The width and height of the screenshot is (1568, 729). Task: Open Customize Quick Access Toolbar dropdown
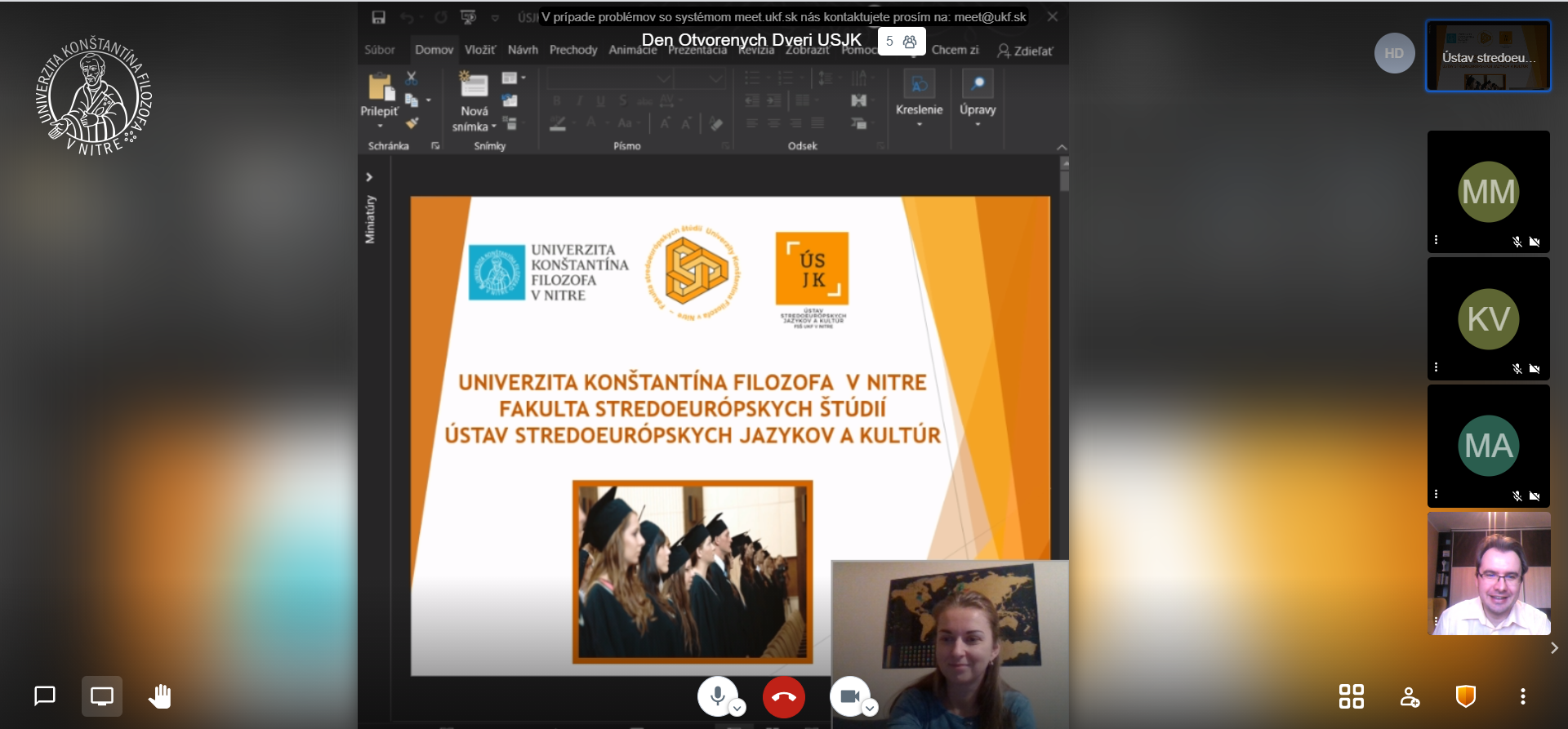[x=495, y=17]
